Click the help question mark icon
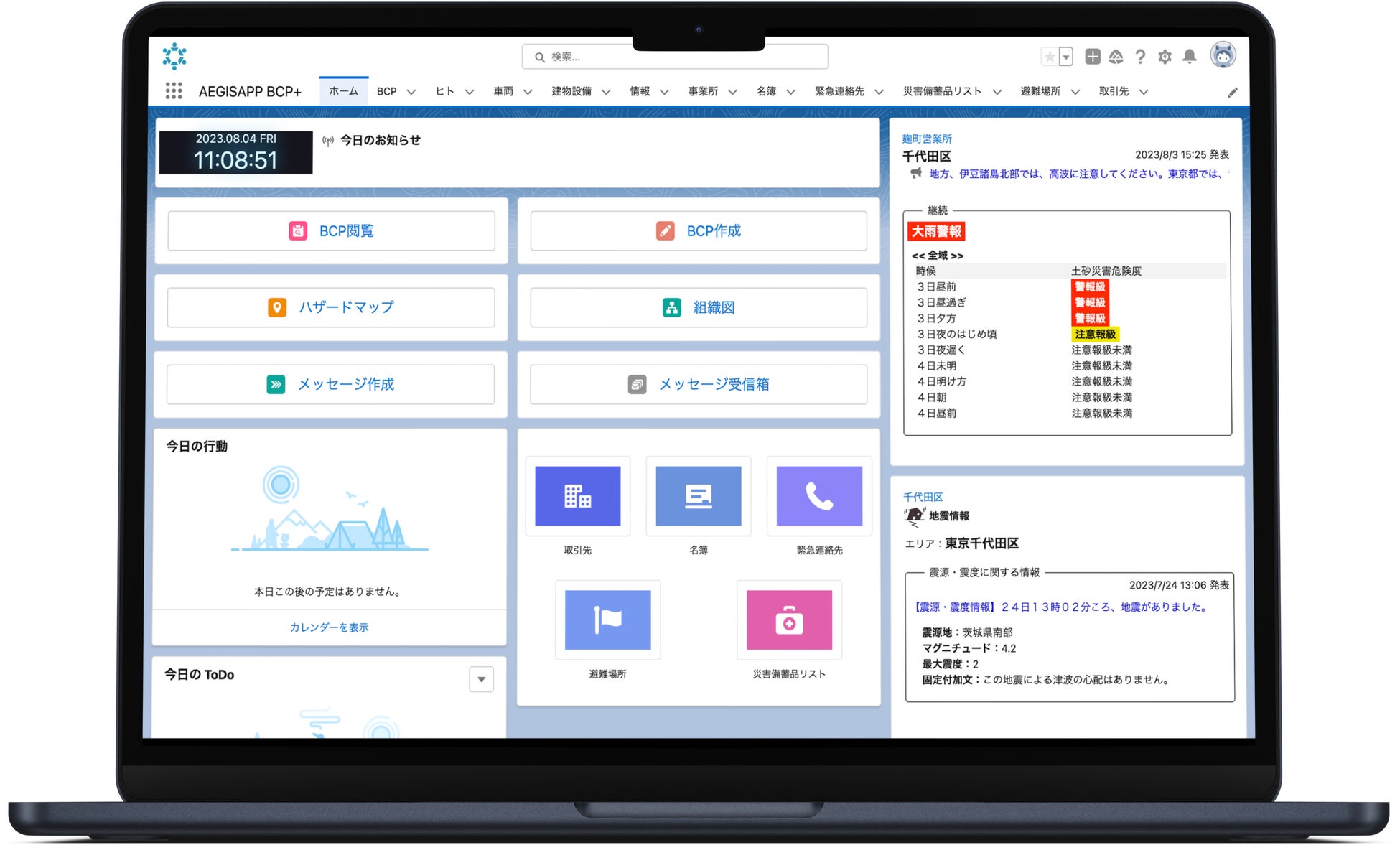 point(1140,57)
